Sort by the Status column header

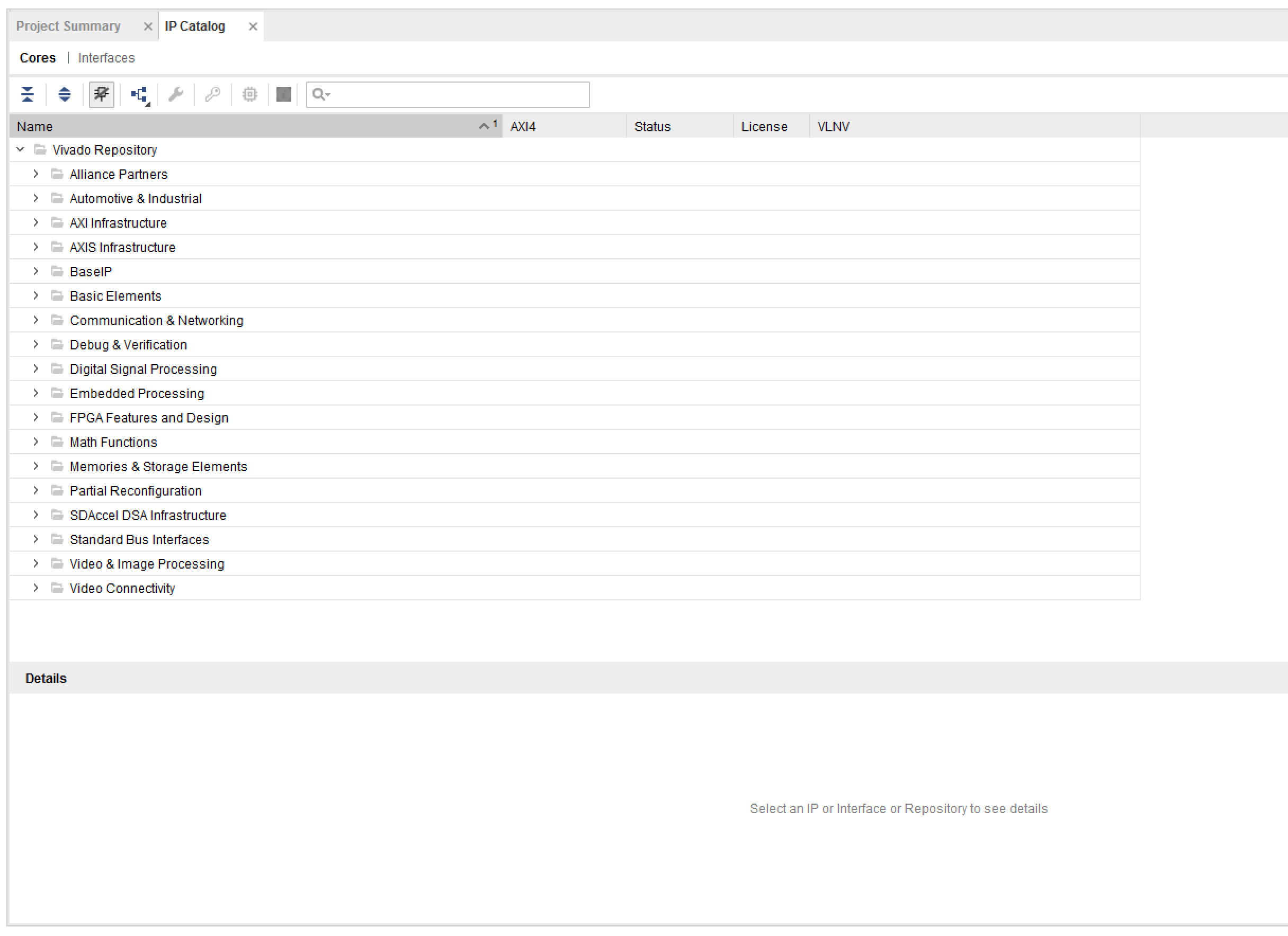(x=681, y=127)
